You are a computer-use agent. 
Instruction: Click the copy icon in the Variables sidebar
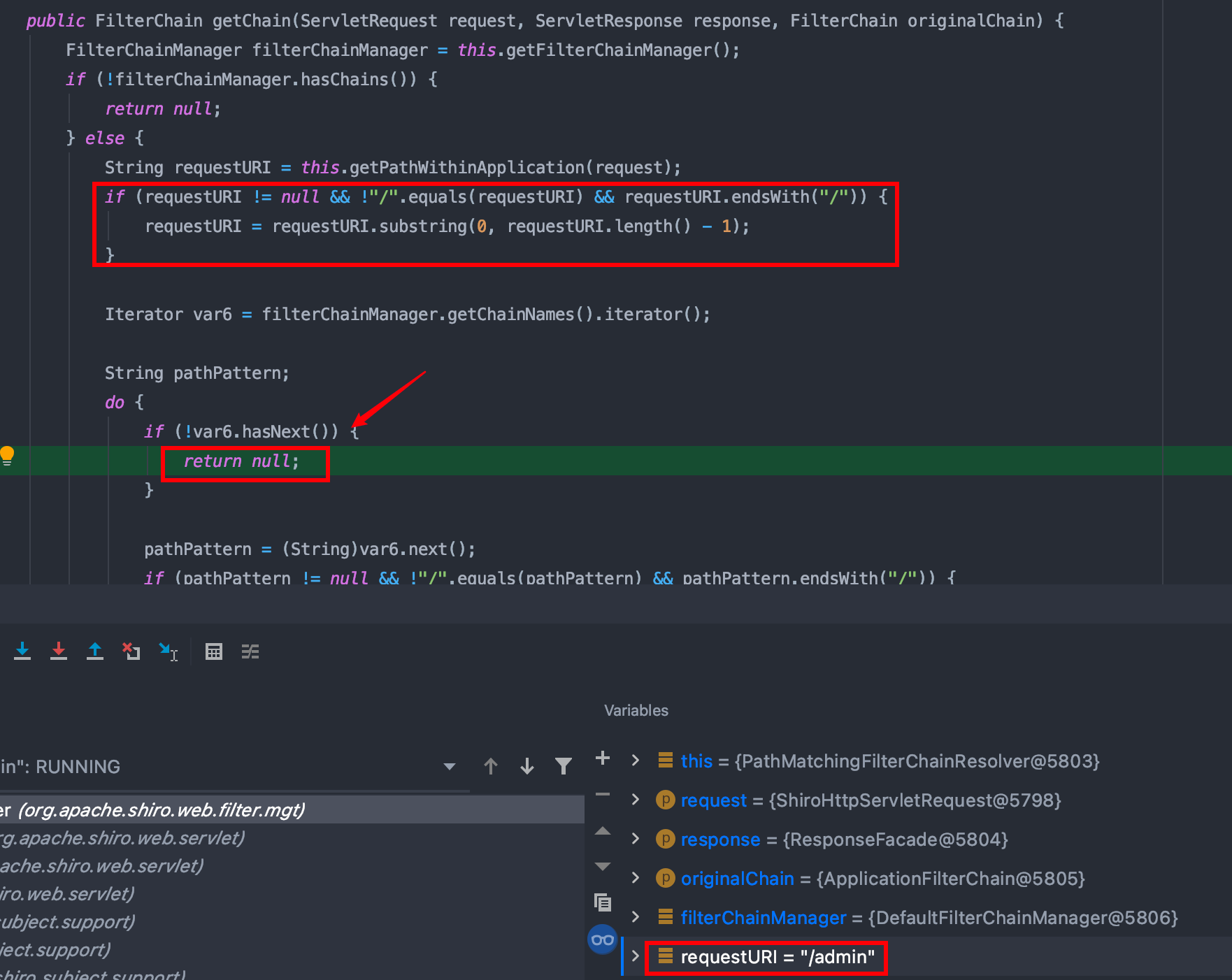tap(603, 902)
